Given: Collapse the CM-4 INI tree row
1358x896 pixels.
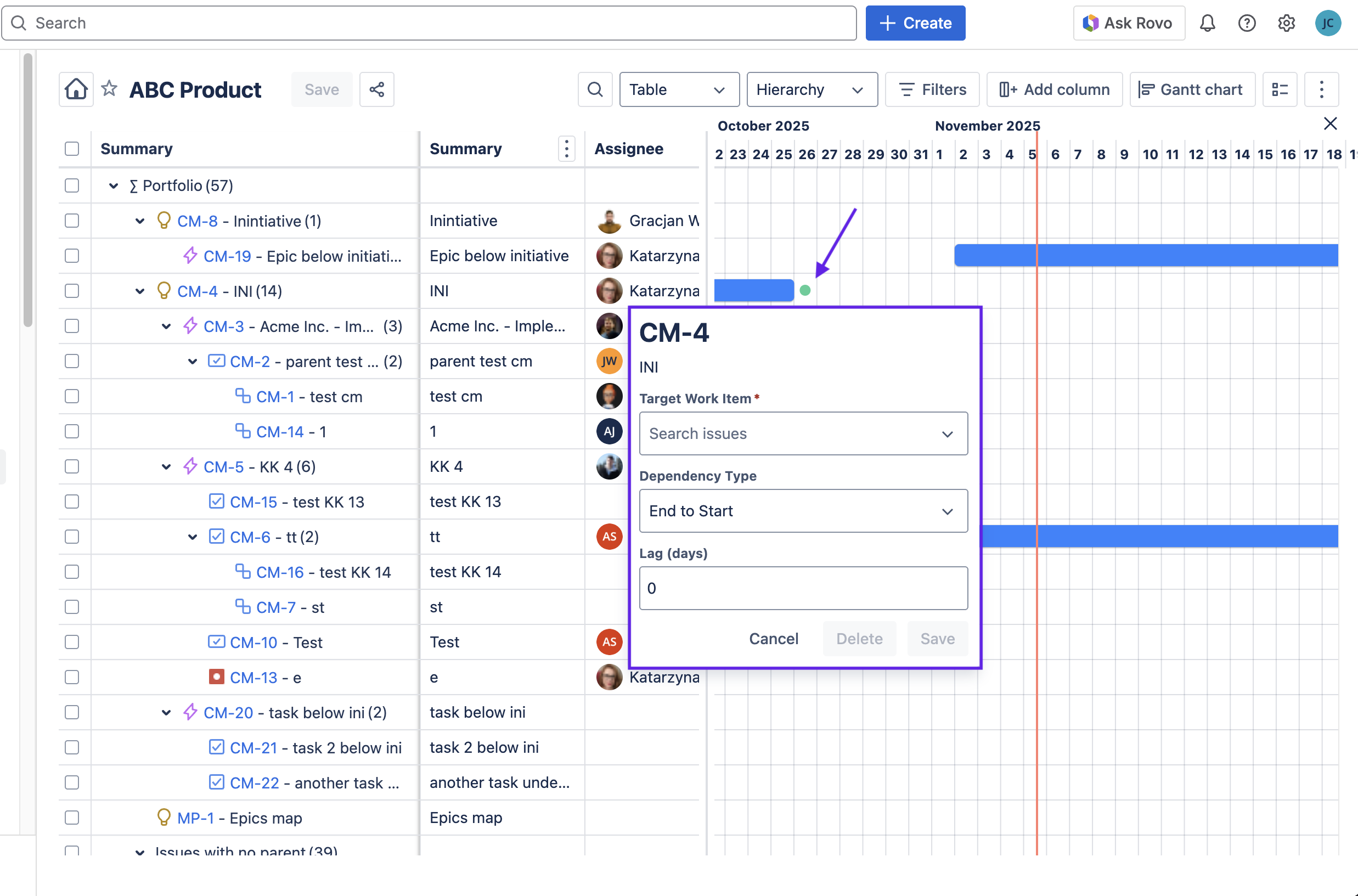Looking at the screenshot, I should (x=139, y=291).
